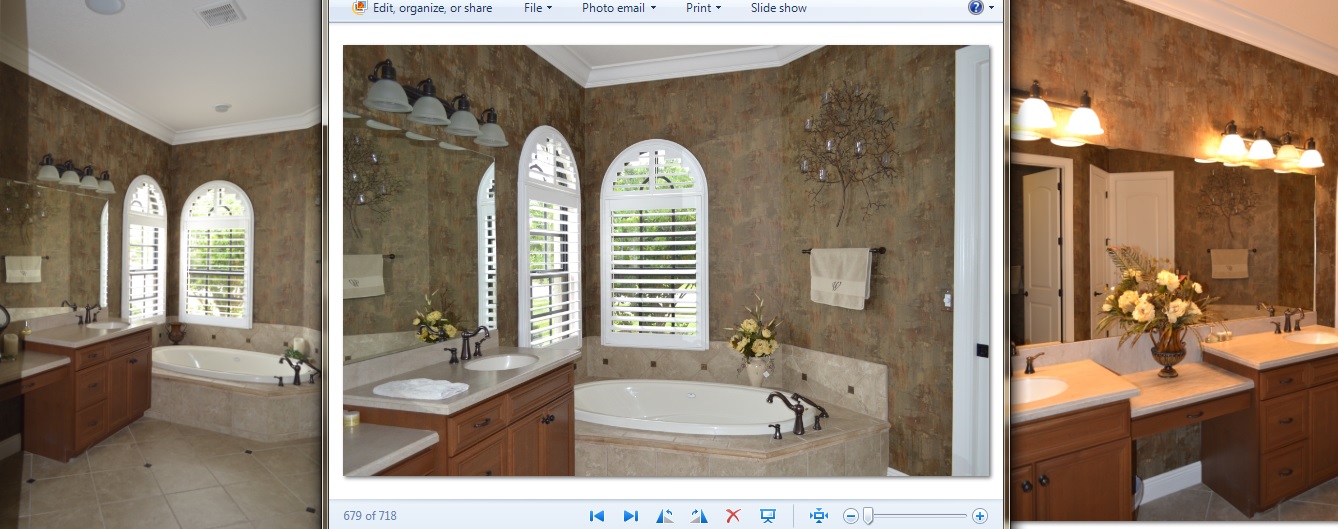Delete the current photo with red X
Image resolution: width=1338 pixels, height=529 pixels.
click(x=733, y=516)
